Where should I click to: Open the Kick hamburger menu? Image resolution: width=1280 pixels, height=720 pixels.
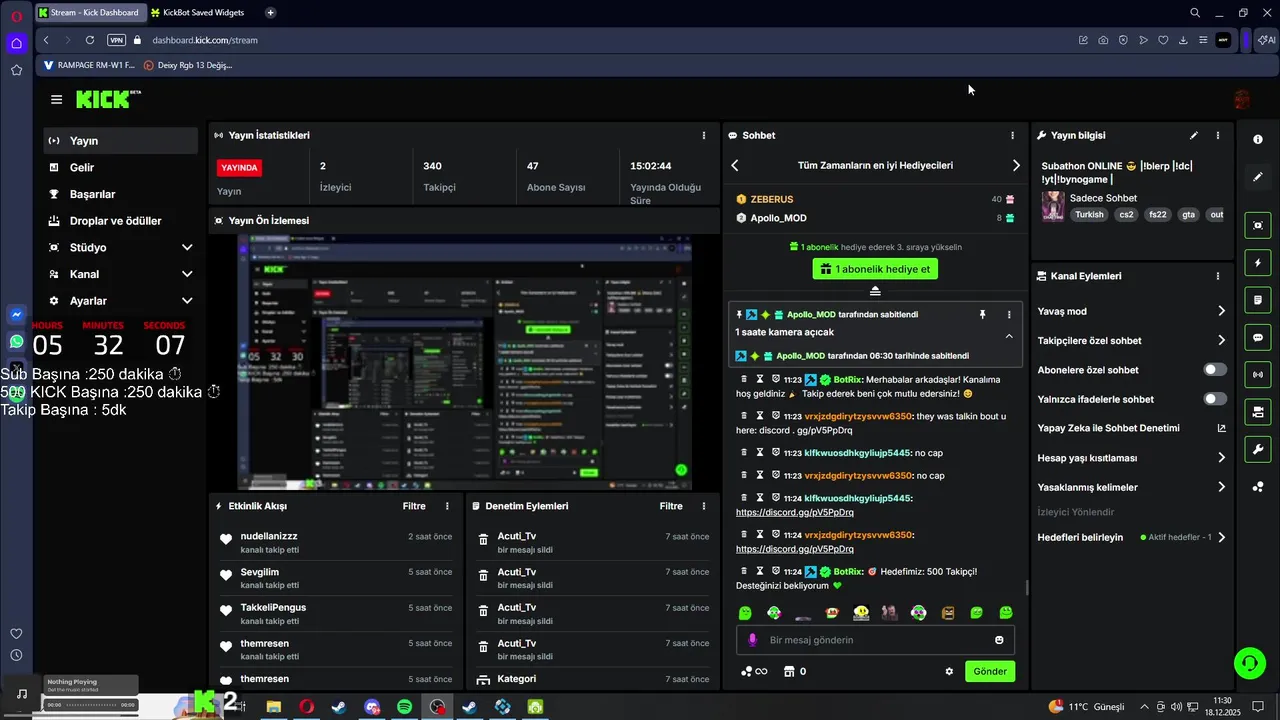pos(56,100)
